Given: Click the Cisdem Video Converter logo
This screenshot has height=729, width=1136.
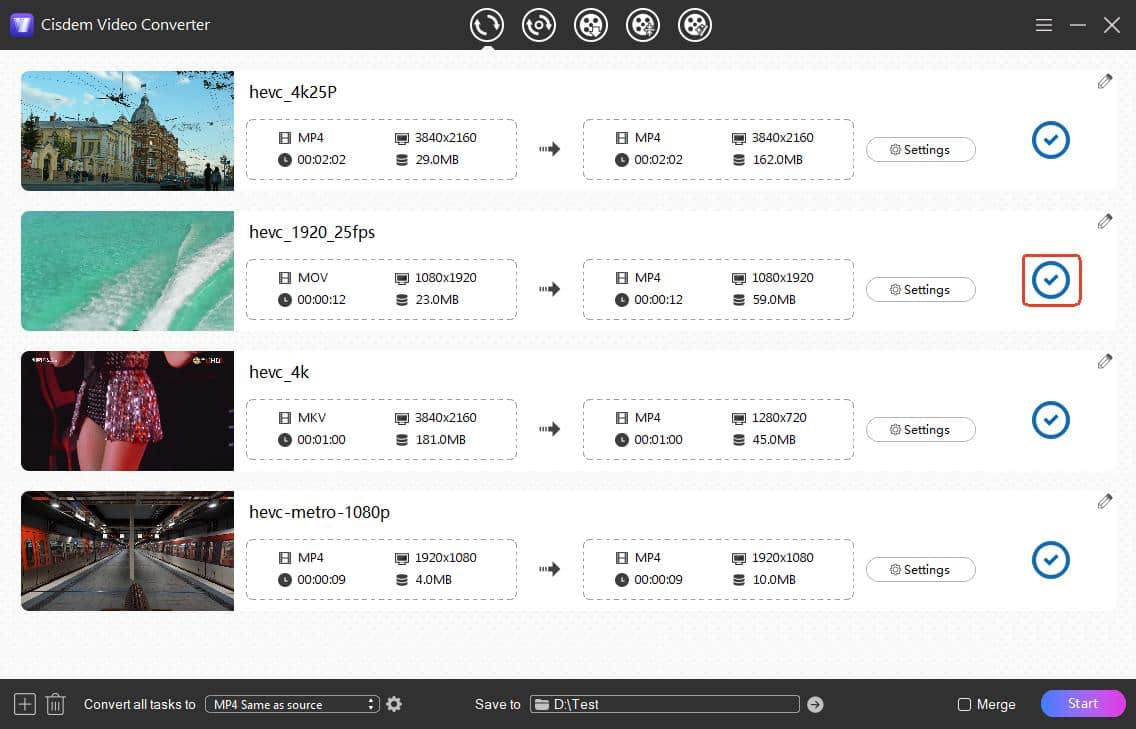Looking at the screenshot, I should (22, 25).
